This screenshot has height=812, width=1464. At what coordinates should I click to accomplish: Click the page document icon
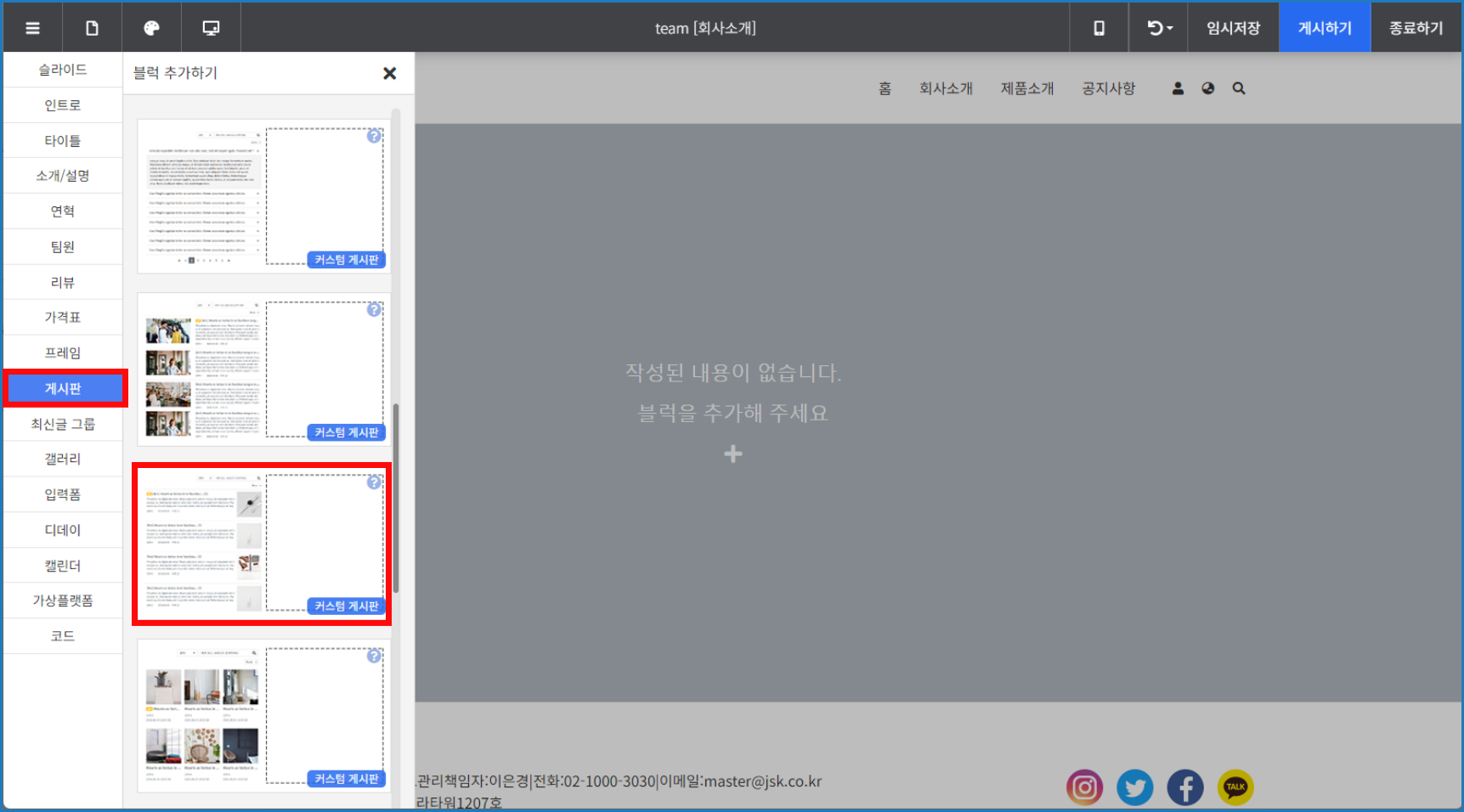coord(92,28)
